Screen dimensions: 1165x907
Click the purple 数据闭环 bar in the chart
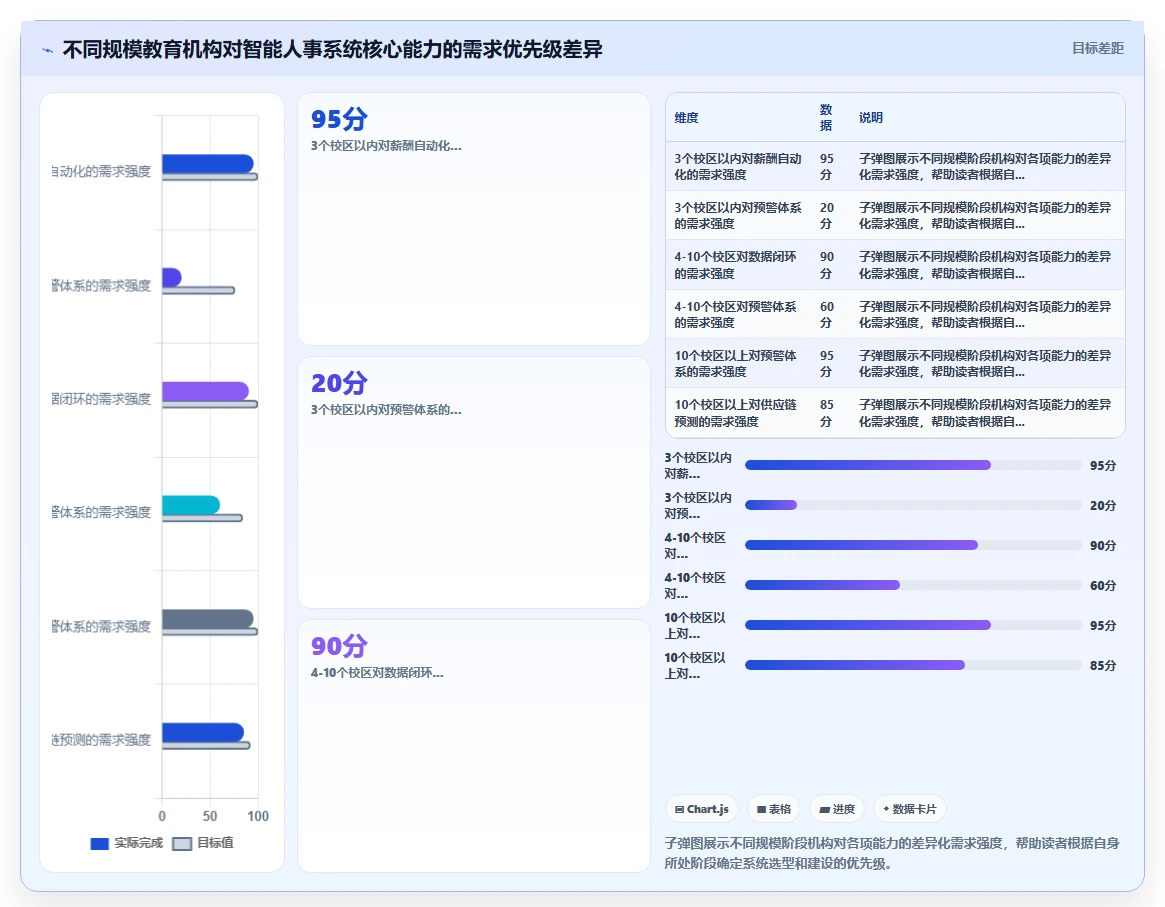point(205,391)
